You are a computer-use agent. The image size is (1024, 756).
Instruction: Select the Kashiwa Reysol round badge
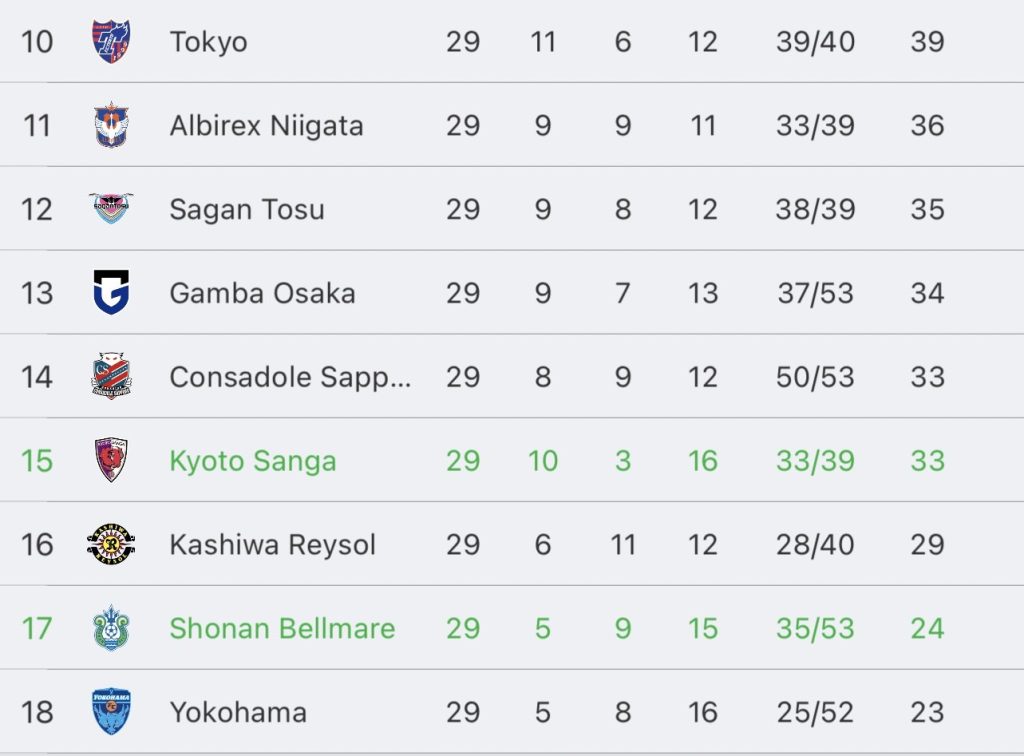click(x=111, y=544)
